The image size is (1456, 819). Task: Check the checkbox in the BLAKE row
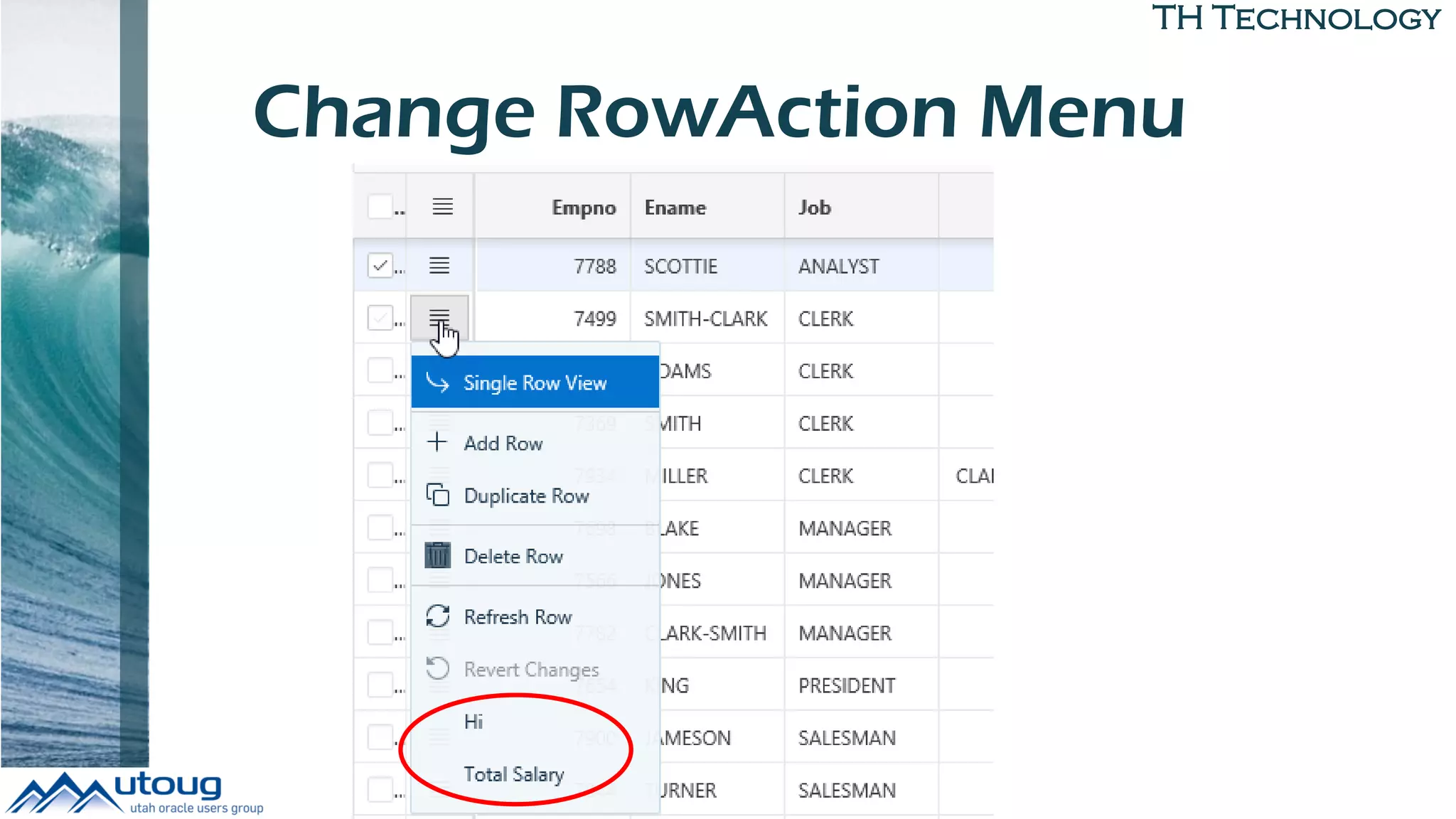click(380, 528)
